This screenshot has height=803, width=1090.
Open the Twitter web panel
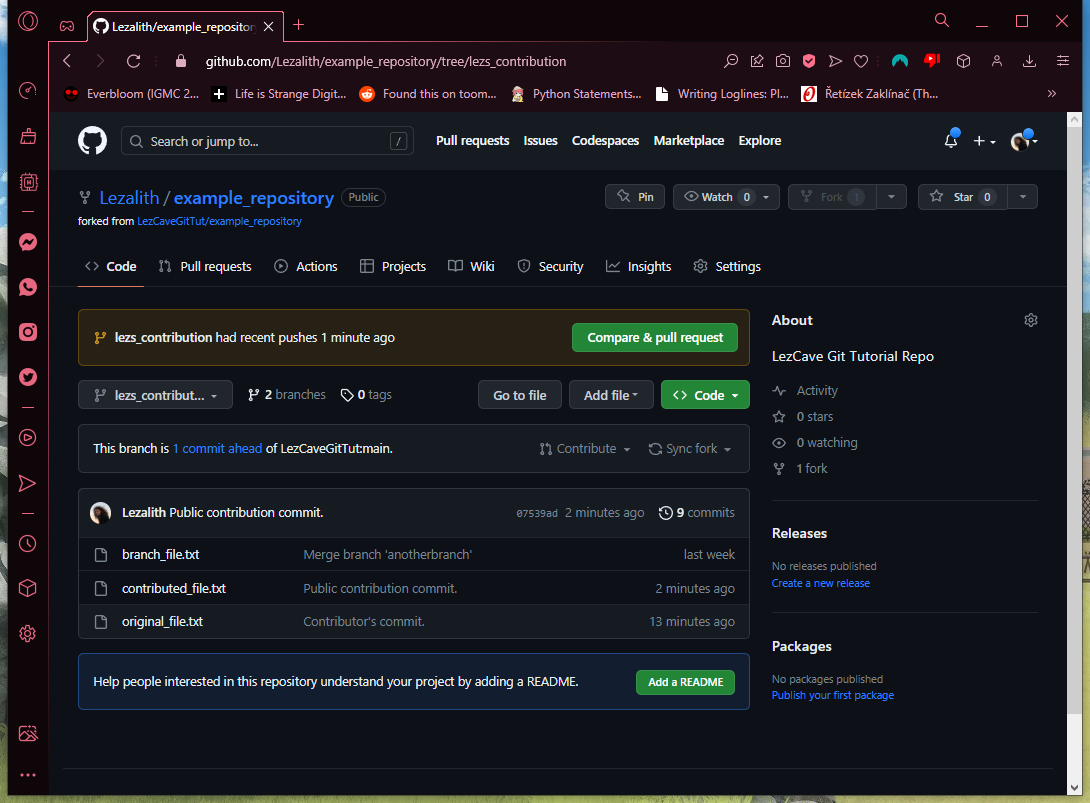click(28, 377)
